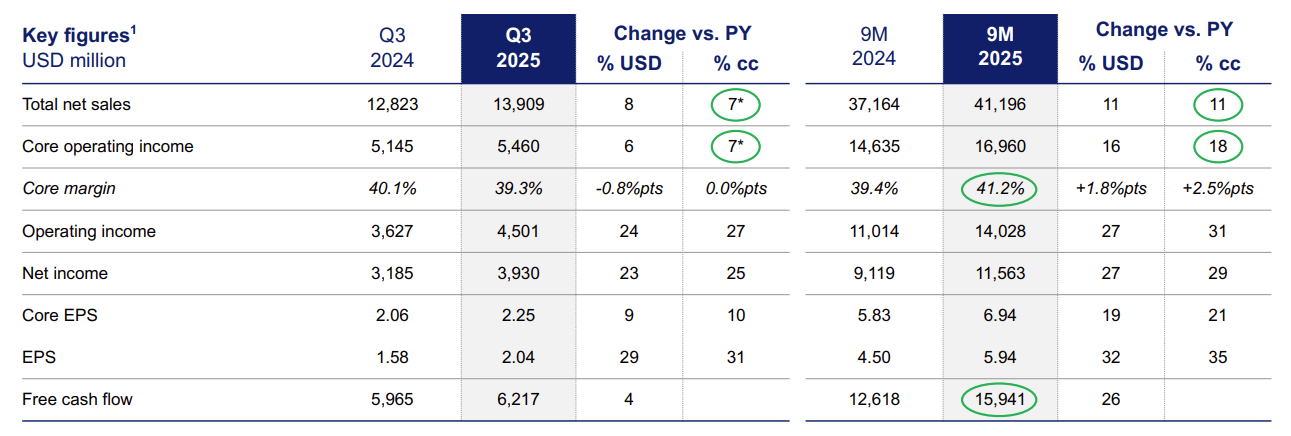Click the circled 41.2% core margin value
Image resolution: width=1291 pixels, height=436 pixels.
pyautogui.click(x=1000, y=189)
